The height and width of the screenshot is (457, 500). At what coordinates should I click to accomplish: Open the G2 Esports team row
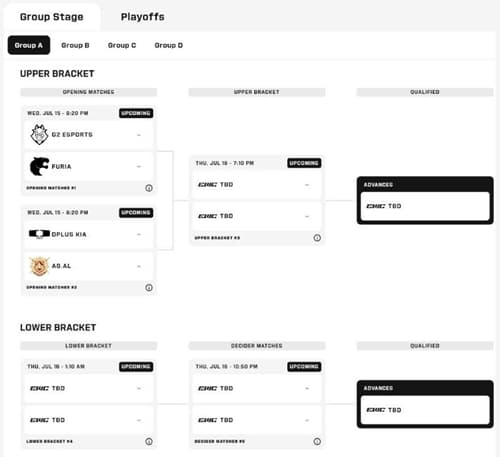pos(89,135)
